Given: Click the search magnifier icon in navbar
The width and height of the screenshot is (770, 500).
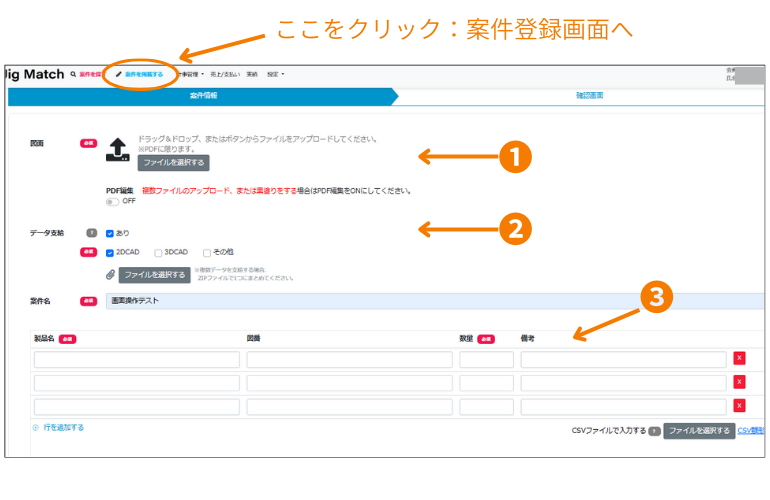Looking at the screenshot, I should [73, 75].
